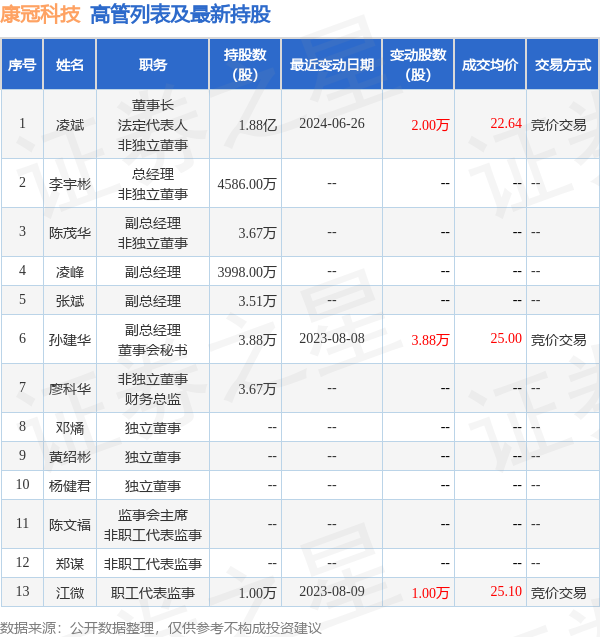600x637 pixels.
Task: Click the average price 25.00
Action: click(x=506, y=338)
